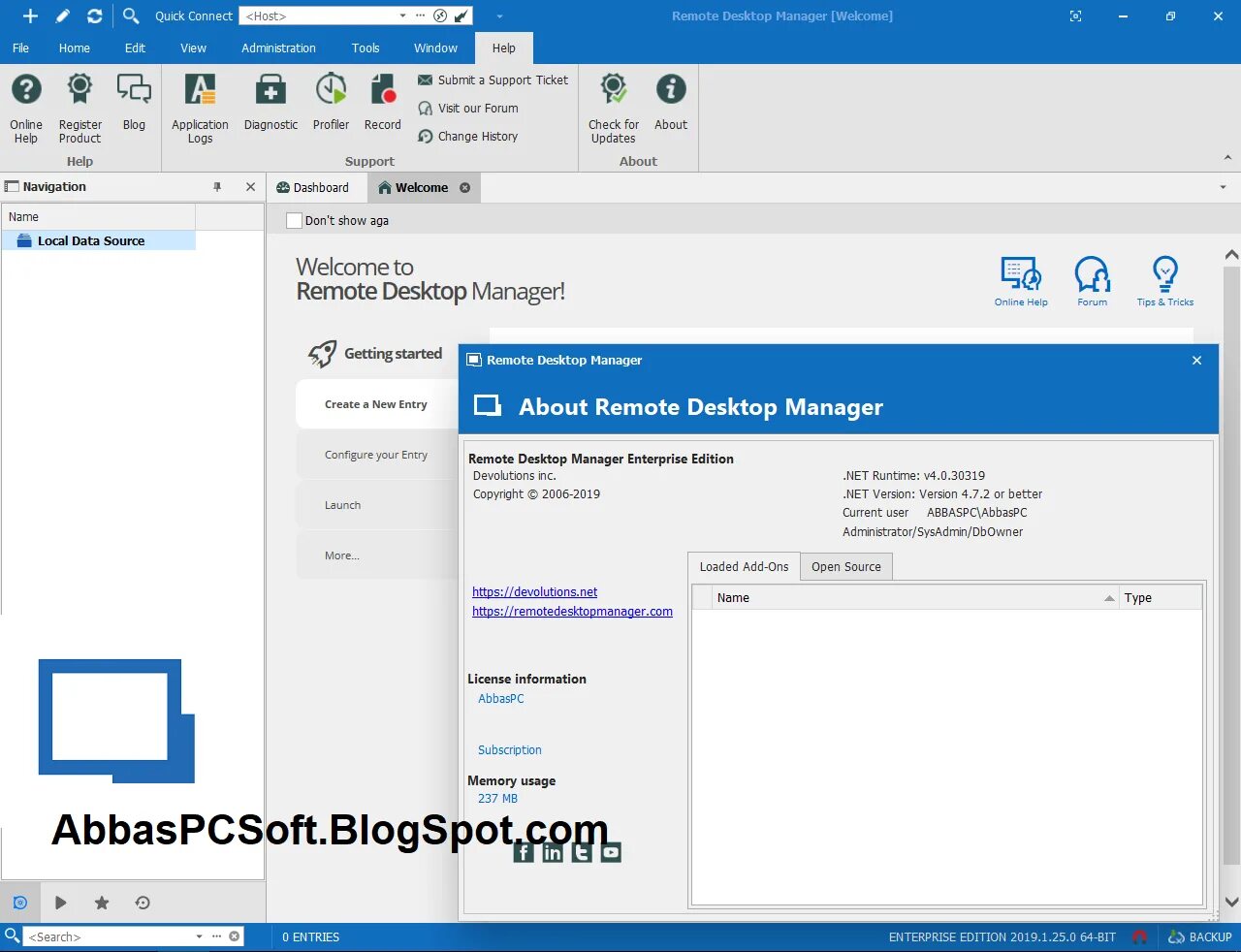Collapse the ribbon with the arrow
The image size is (1241, 952).
1227,157
